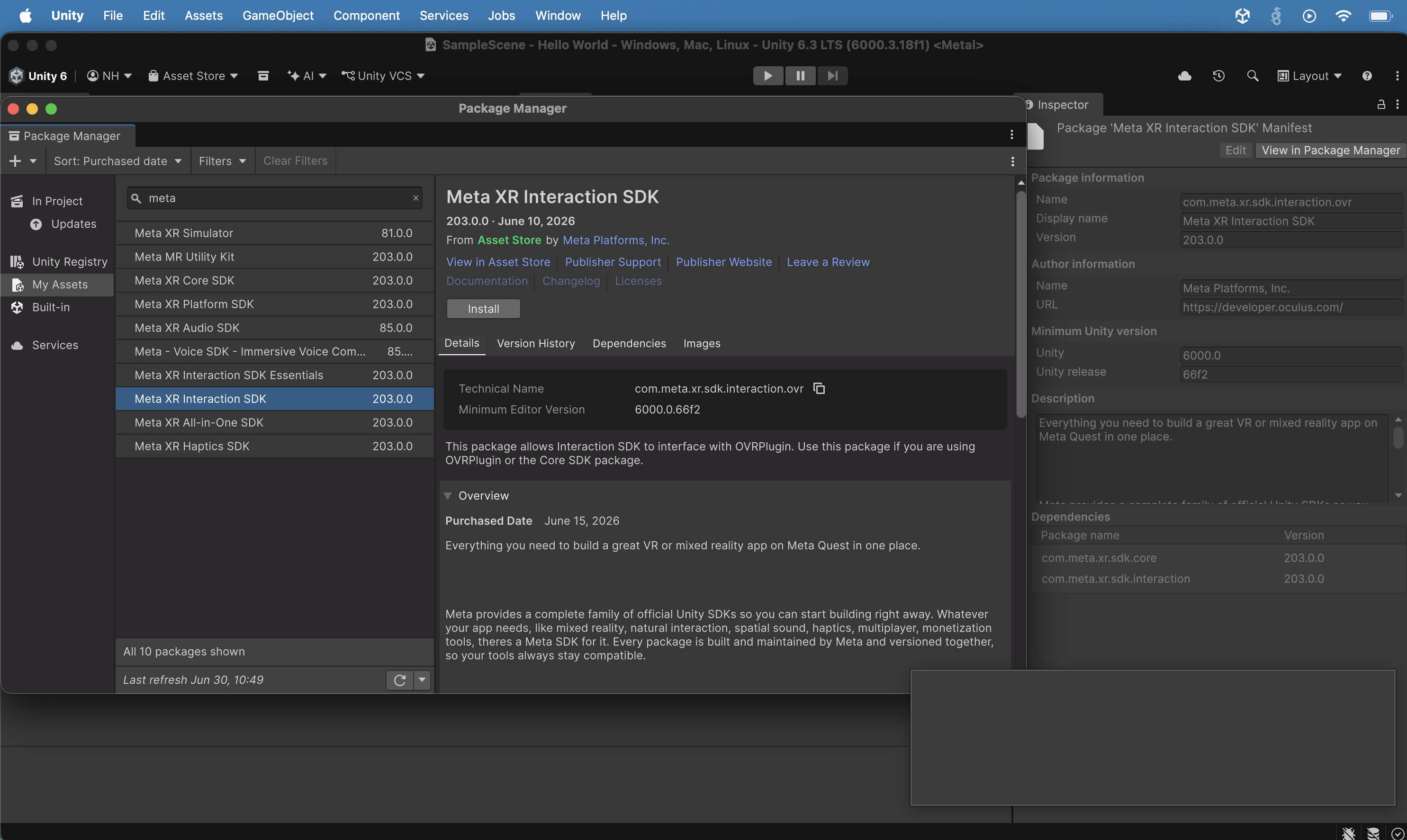
Task: Select the Inspector tab
Action: coord(1058,105)
